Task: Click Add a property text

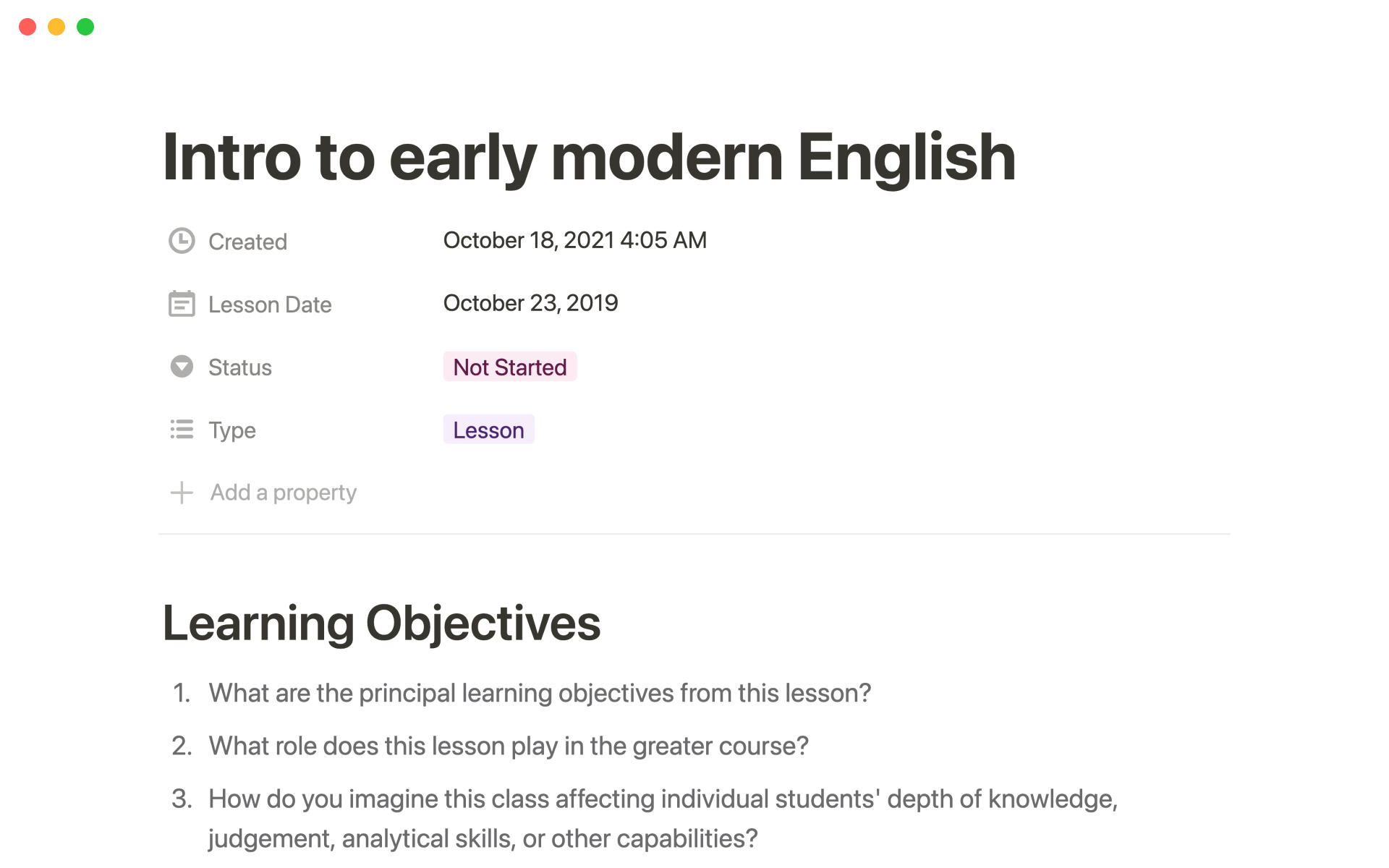Action: point(283,493)
